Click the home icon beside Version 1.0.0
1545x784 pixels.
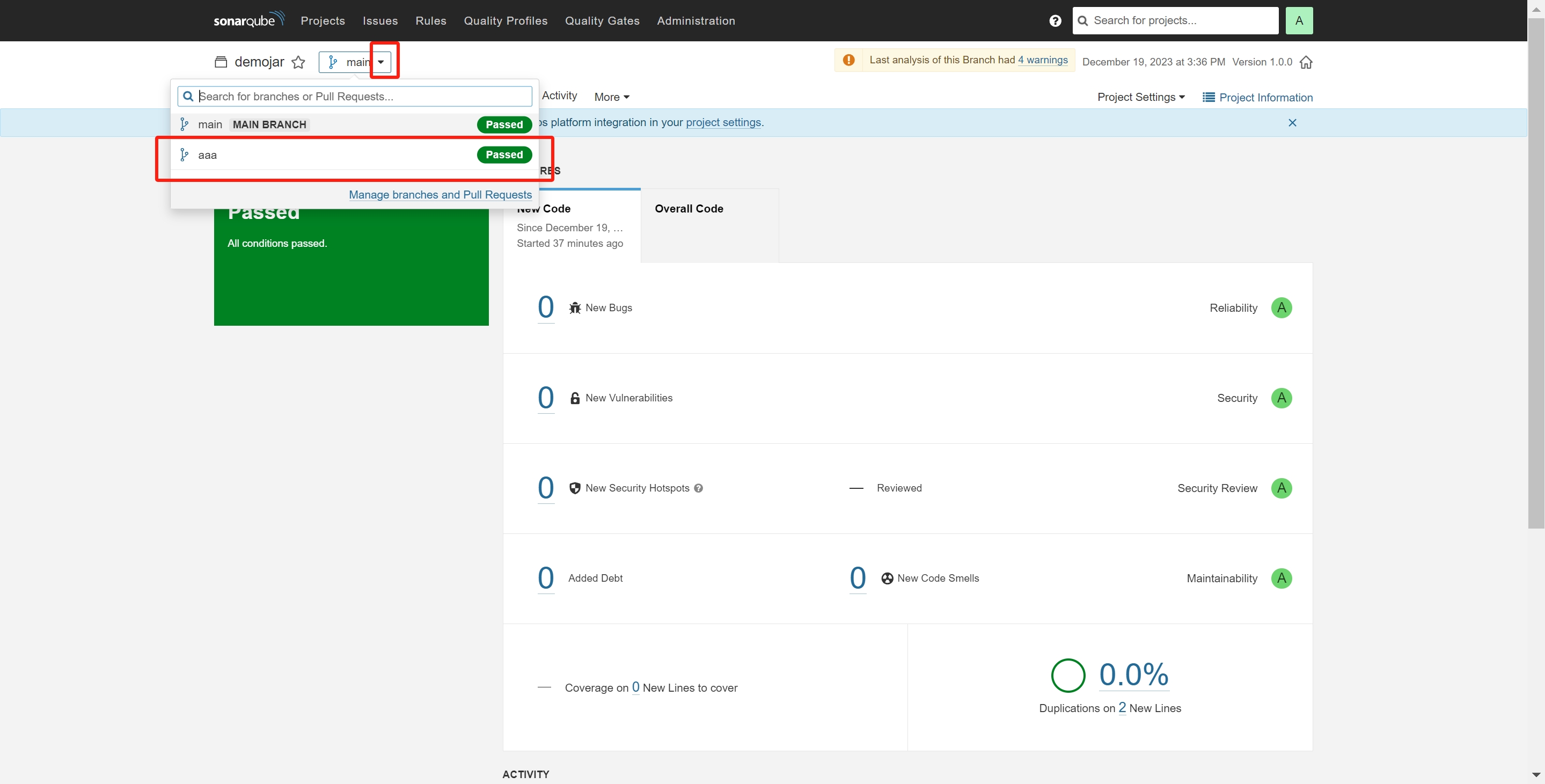[x=1306, y=62]
